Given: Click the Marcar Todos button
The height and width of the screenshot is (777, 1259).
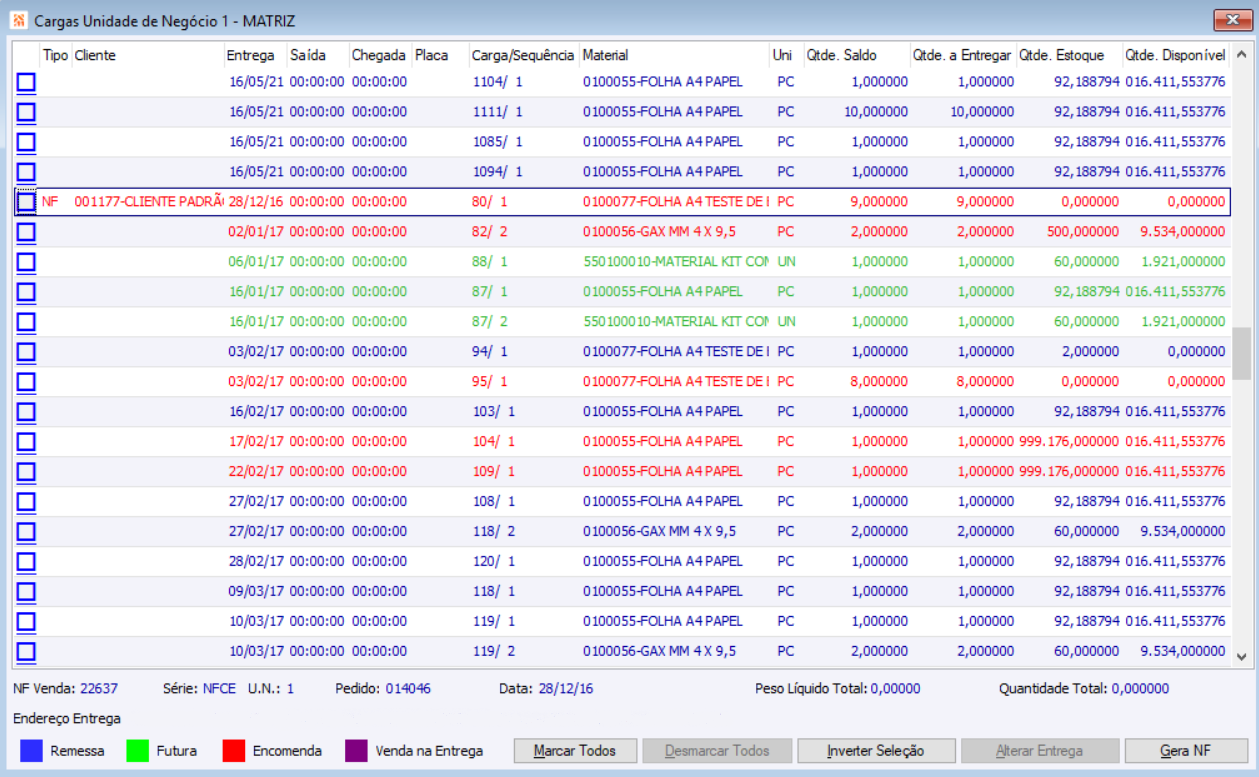Looking at the screenshot, I should pyautogui.click(x=575, y=751).
